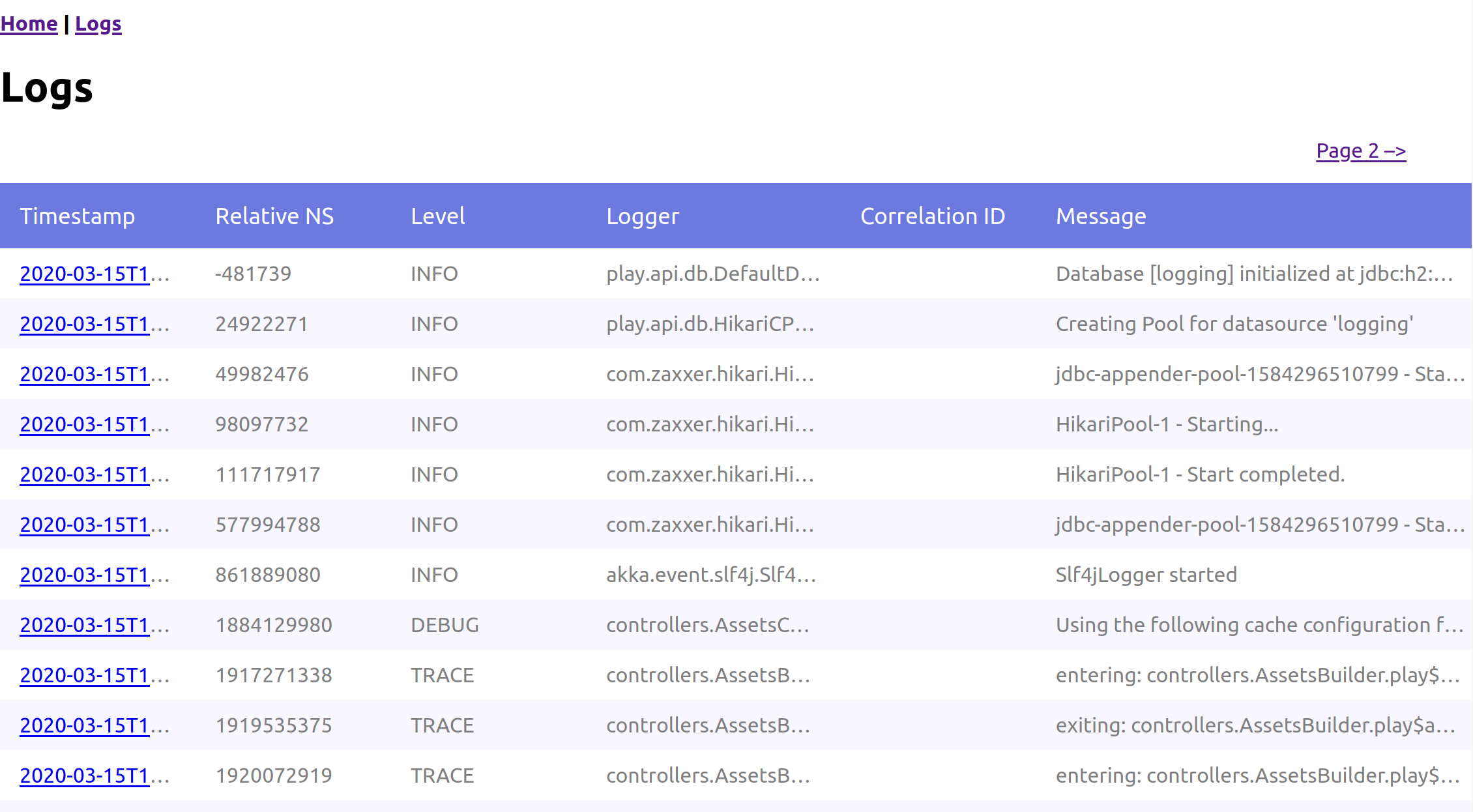Click the play.api.db.DefaultD… logger cell
1473x812 pixels.
(x=713, y=274)
